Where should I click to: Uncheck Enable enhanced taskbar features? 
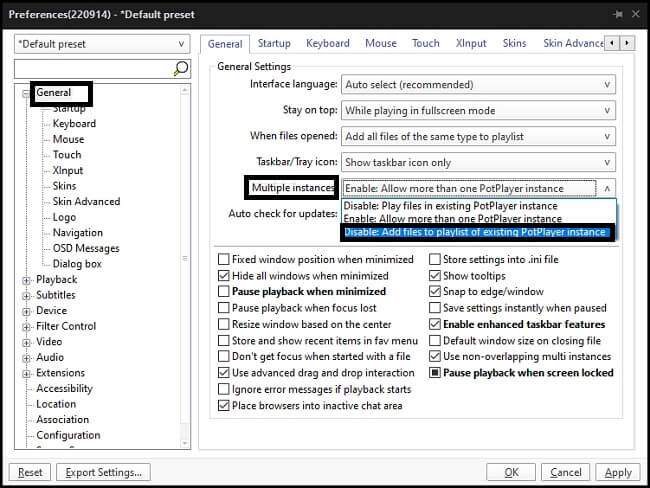click(x=434, y=324)
